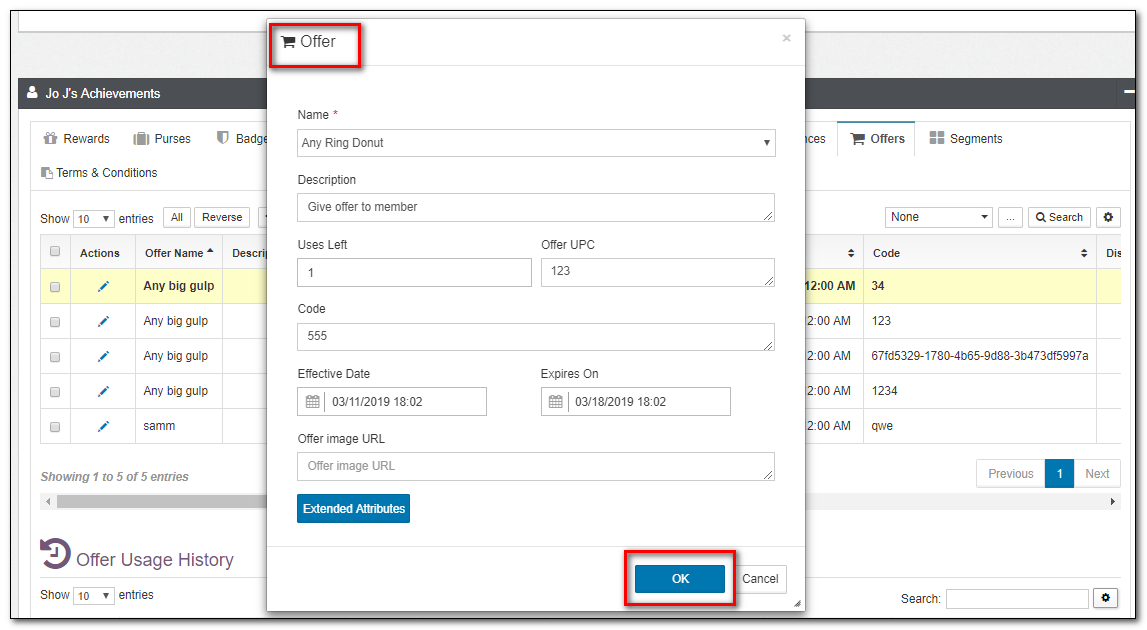Open the Name dropdown showing Any Ring Donut
1147x630 pixels.
536,143
